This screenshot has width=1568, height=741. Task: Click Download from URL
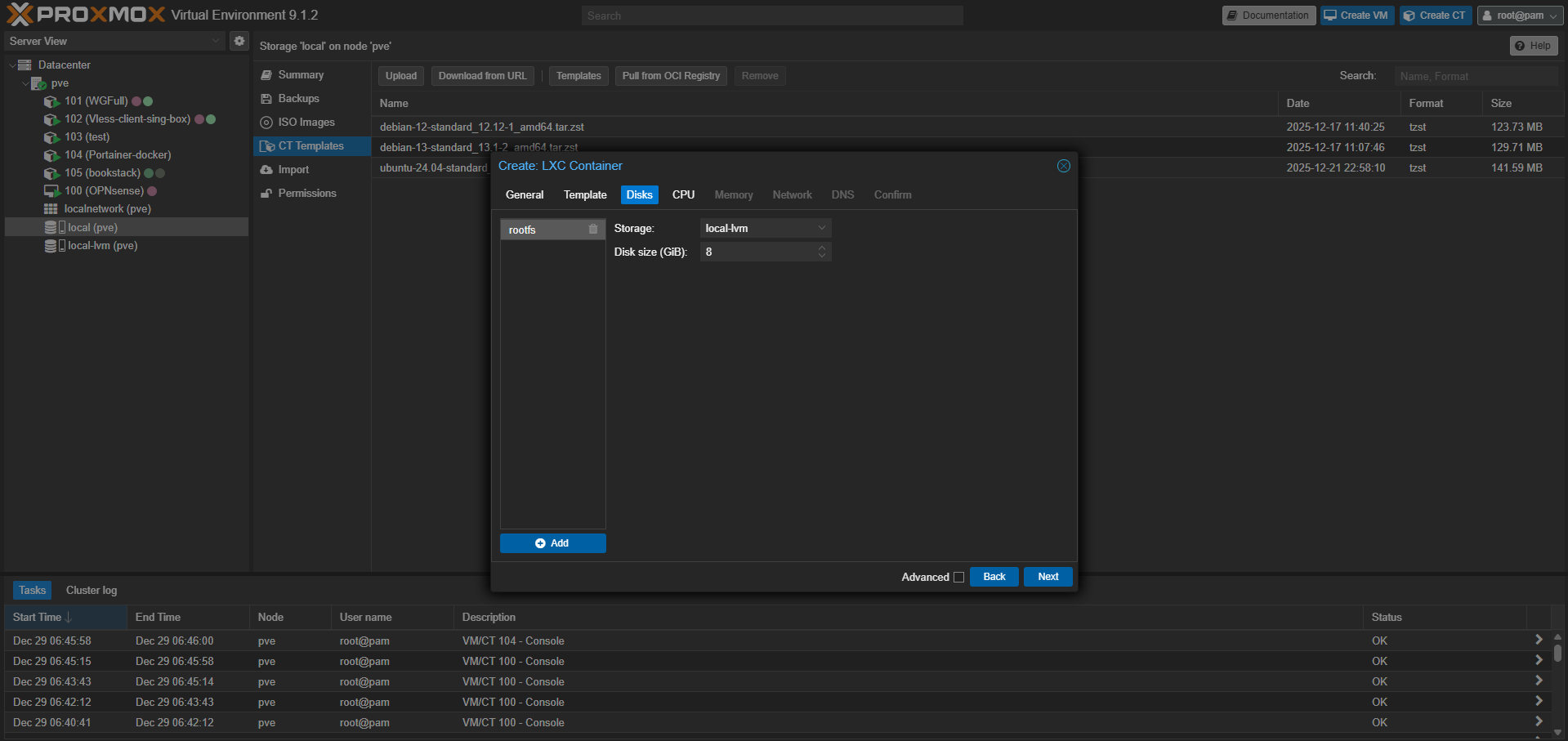pyautogui.click(x=483, y=76)
